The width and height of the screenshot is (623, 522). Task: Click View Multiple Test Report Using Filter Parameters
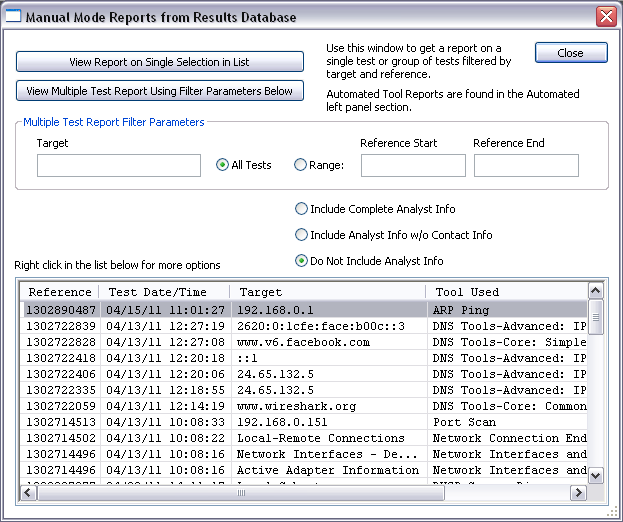[160, 91]
